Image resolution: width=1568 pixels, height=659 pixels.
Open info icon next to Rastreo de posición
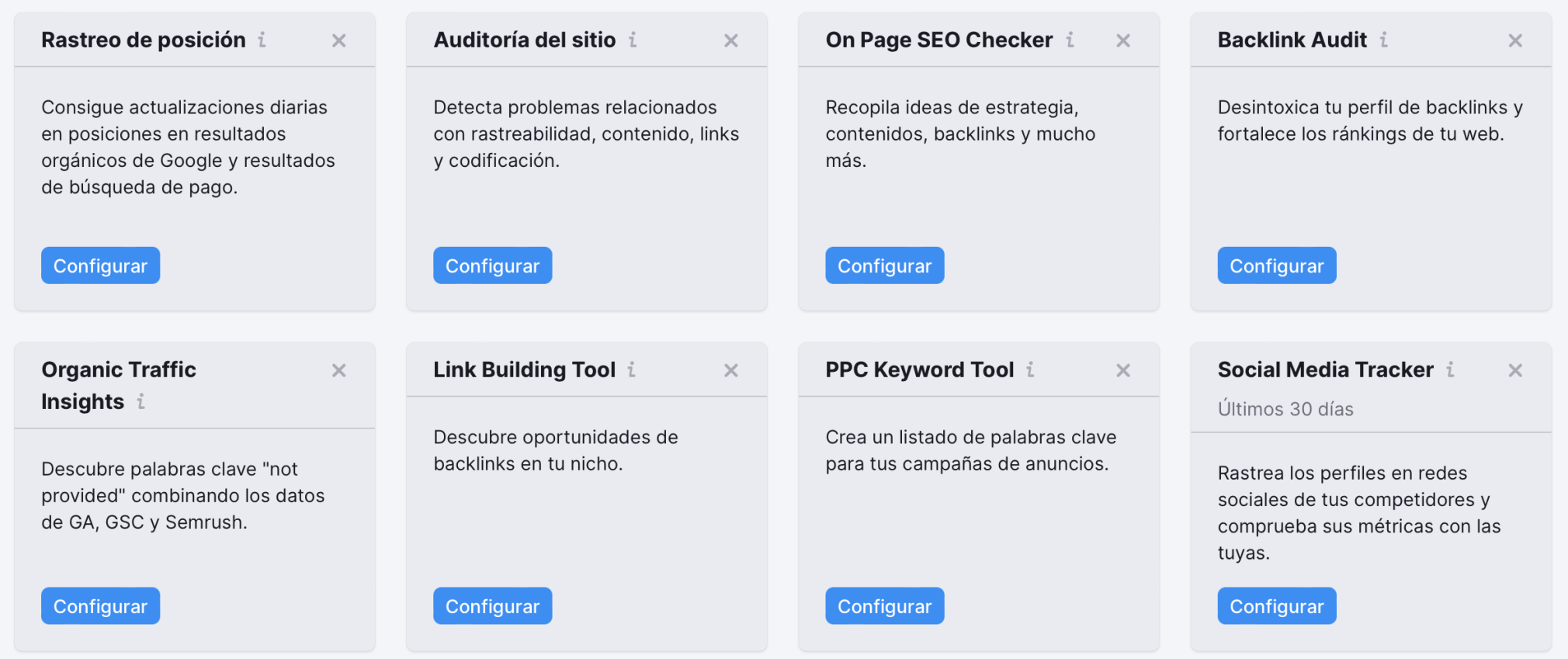(262, 40)
